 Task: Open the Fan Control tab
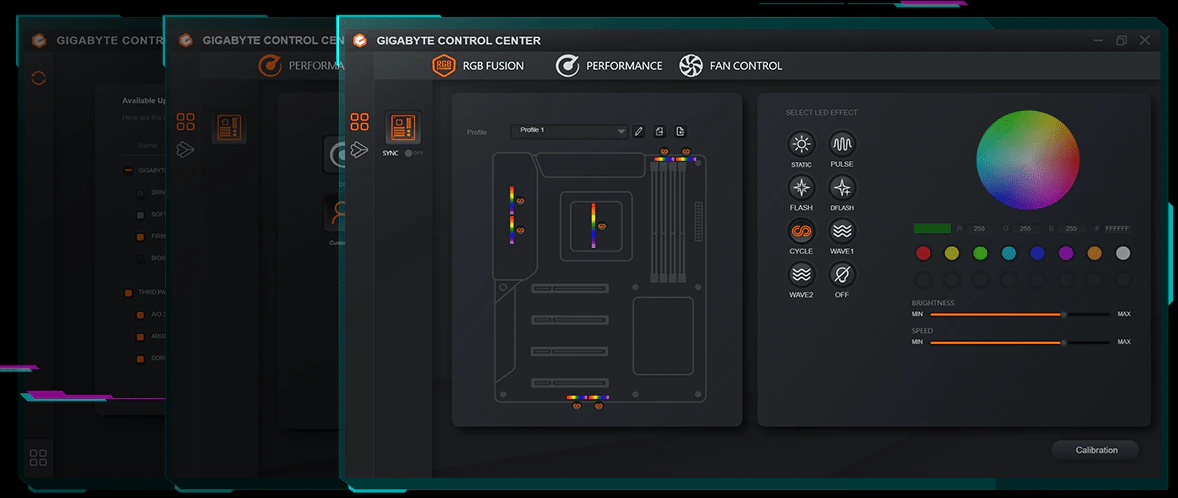[731, 66]
